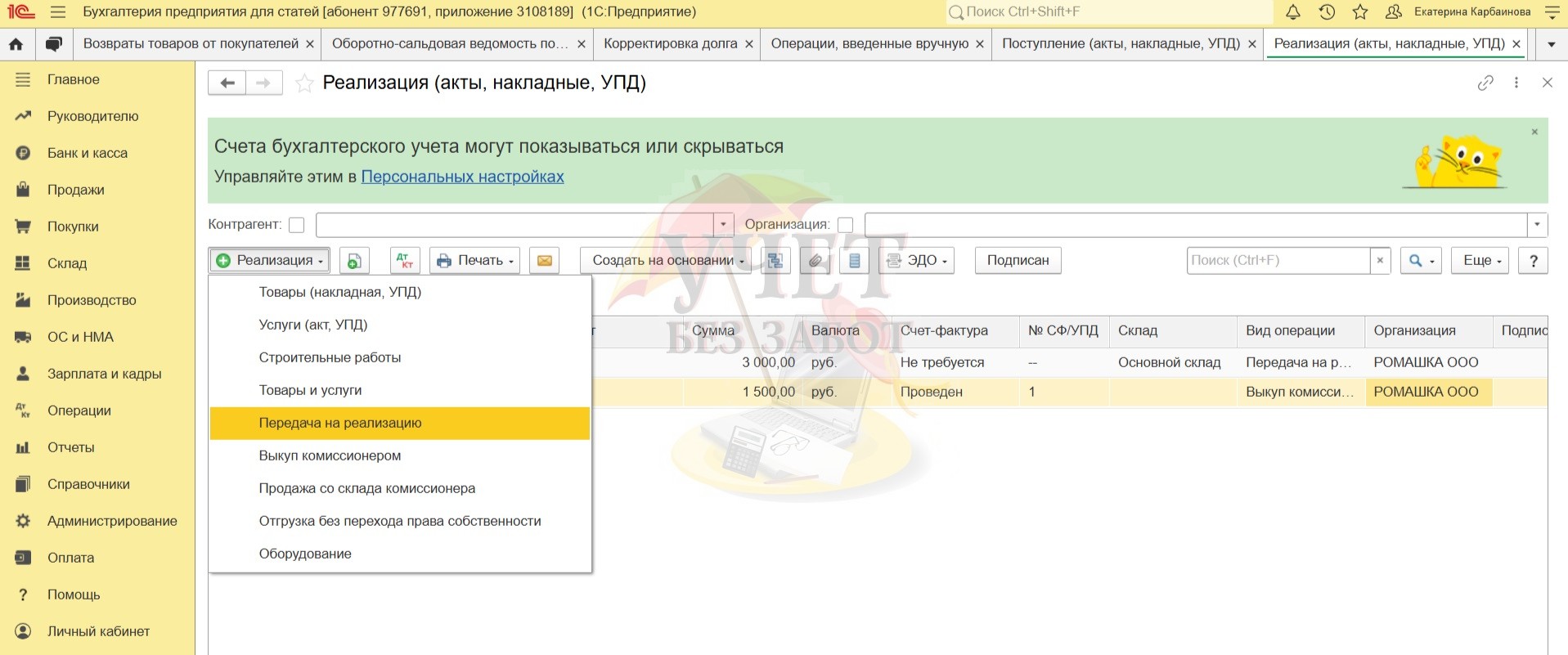Expand Создать на основании dropdown
The image size is (1568, 655).
pyautogui.click(x=667, y=261)
